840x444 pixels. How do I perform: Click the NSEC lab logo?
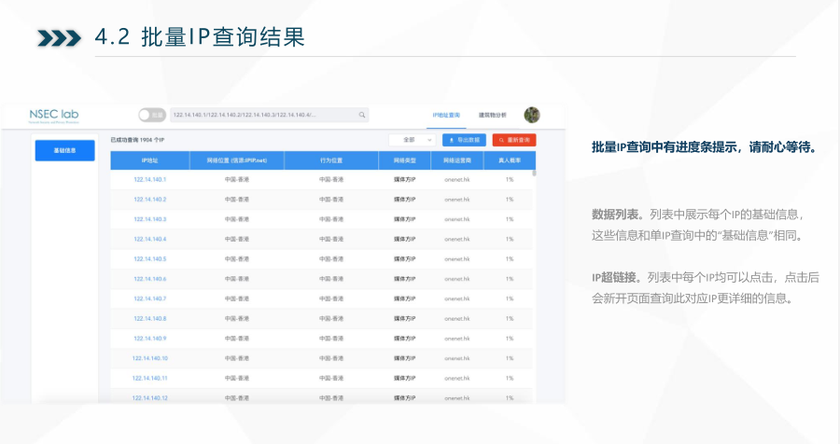pyautogui.click(x=54, y=115)
